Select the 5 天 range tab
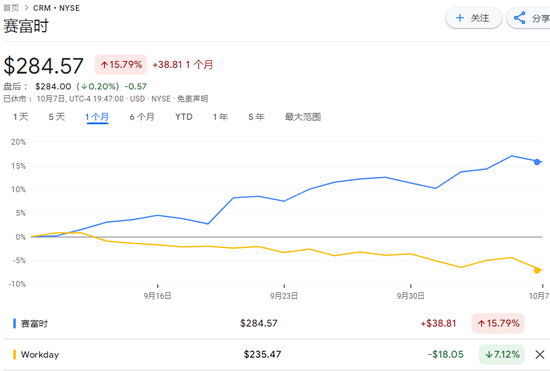This screenshot has width=550, height=371. point(57,117)
